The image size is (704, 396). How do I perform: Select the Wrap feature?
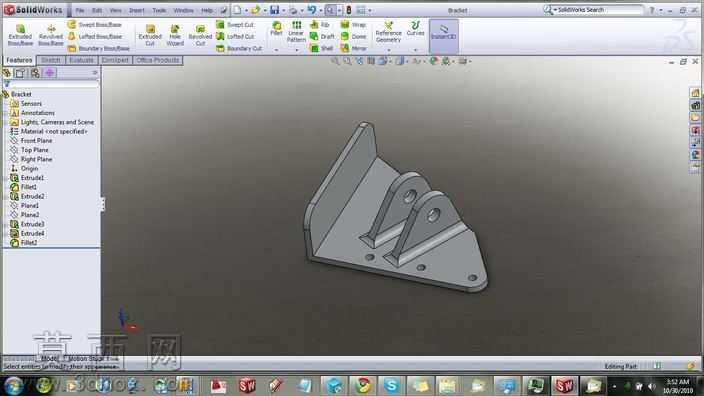[x=353, y=25]
